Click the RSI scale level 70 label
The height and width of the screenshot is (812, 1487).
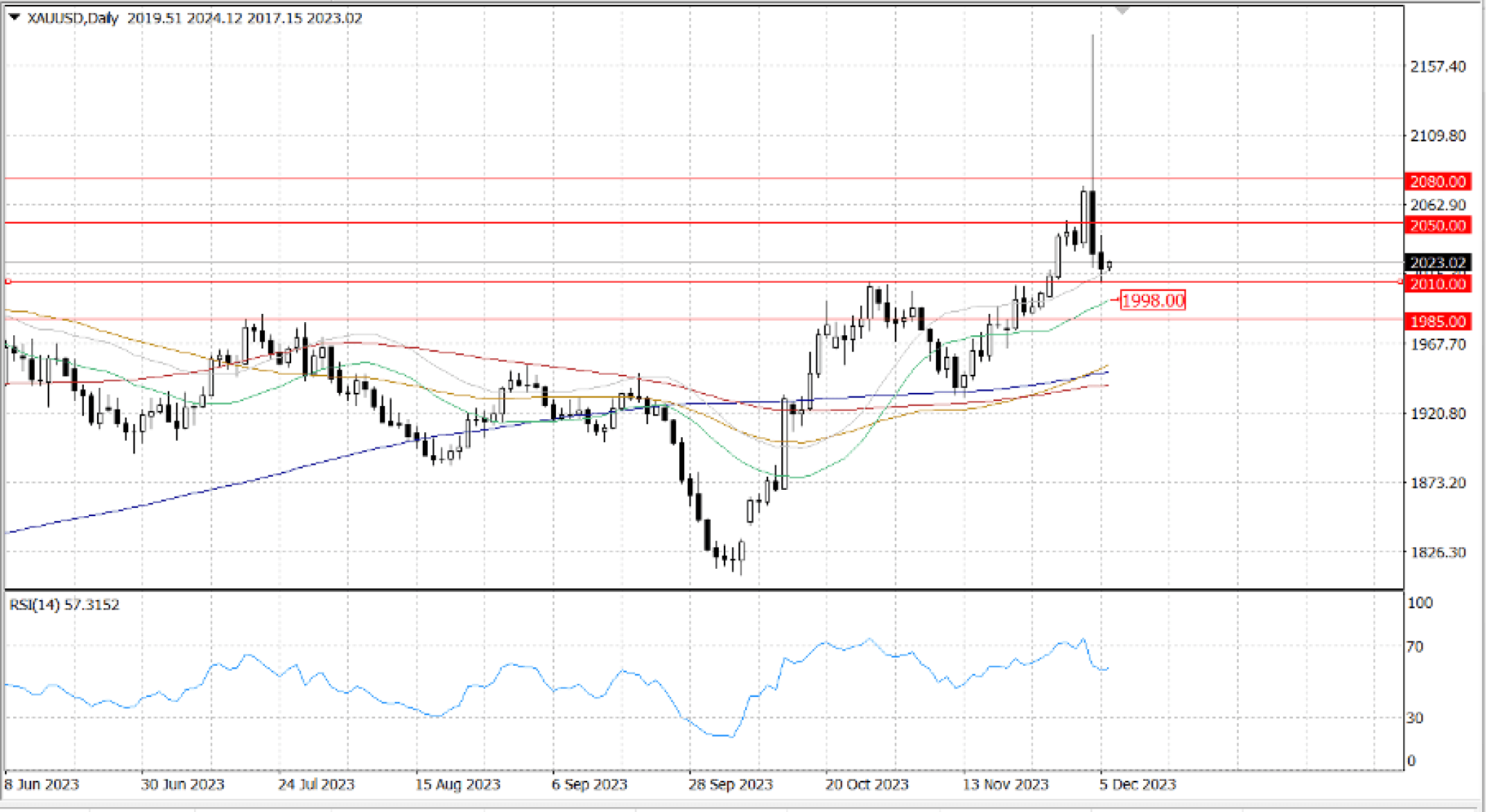1415,647
